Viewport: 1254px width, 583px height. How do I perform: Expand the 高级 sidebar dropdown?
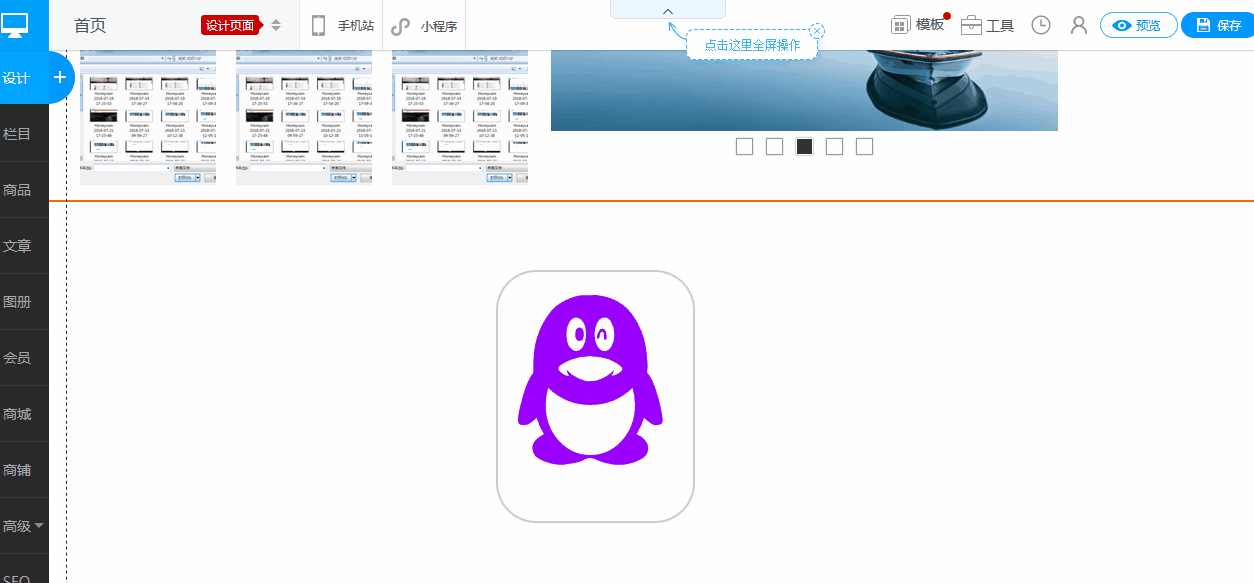click(23, 526)
